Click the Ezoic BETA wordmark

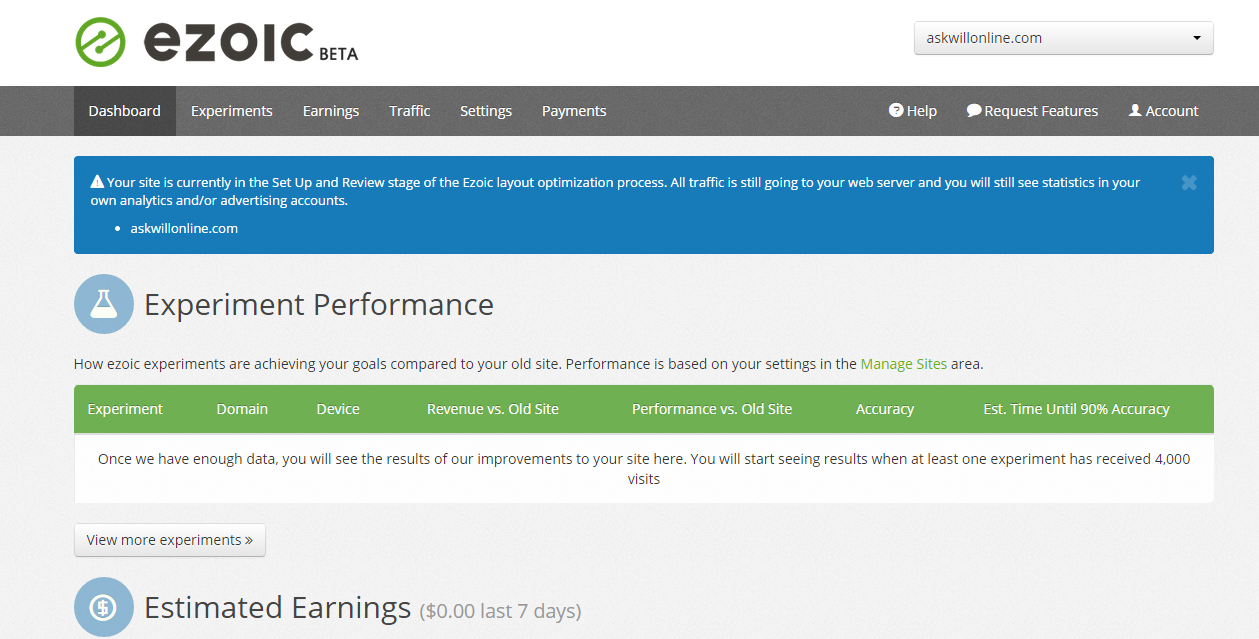[250, 42]
